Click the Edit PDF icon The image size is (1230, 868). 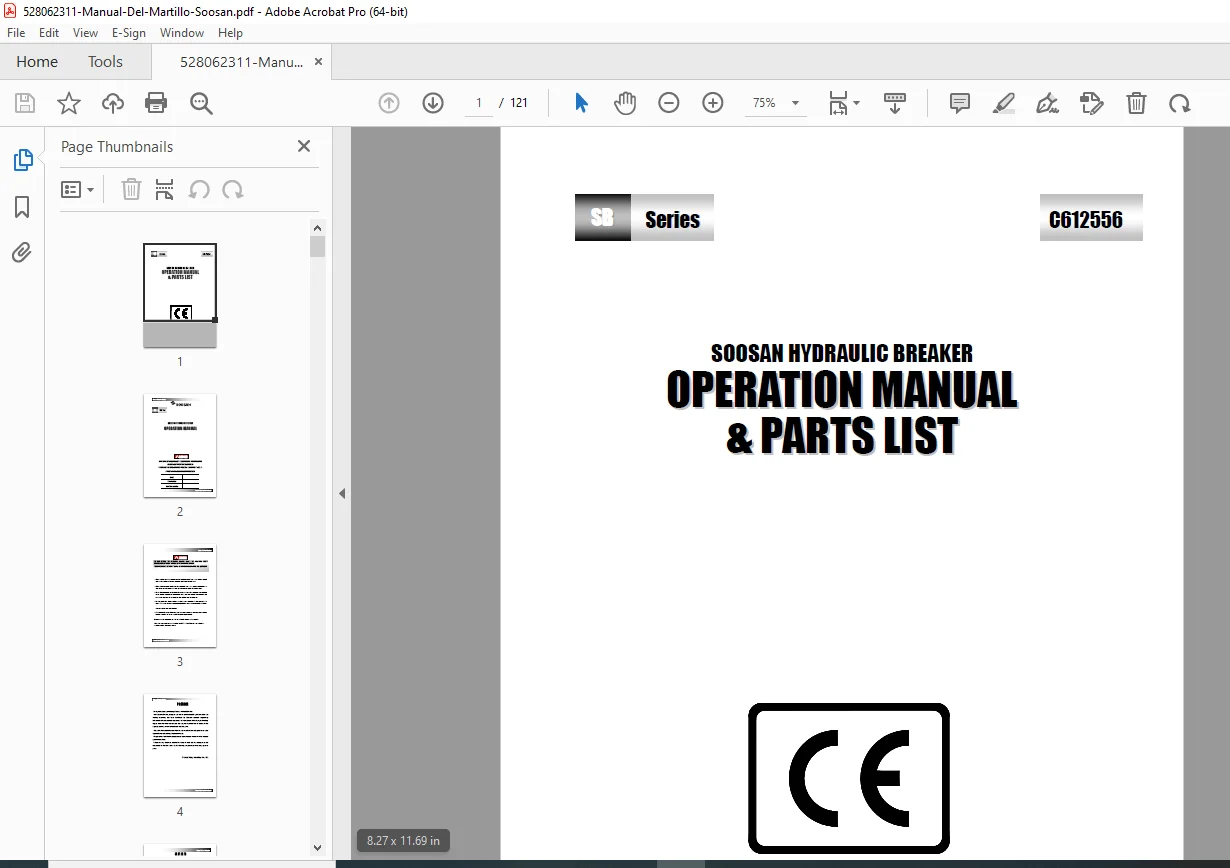[1091, 103]
